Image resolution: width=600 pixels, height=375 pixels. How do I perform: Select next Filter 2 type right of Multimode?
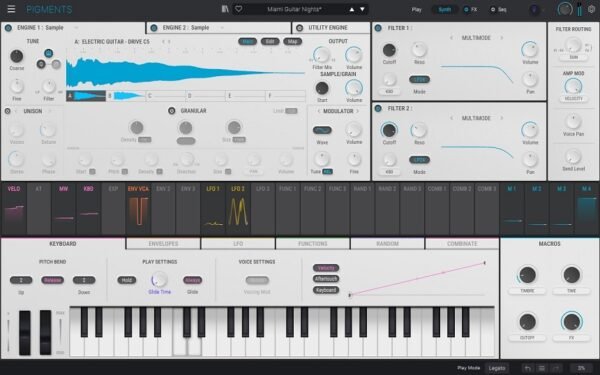502,118
